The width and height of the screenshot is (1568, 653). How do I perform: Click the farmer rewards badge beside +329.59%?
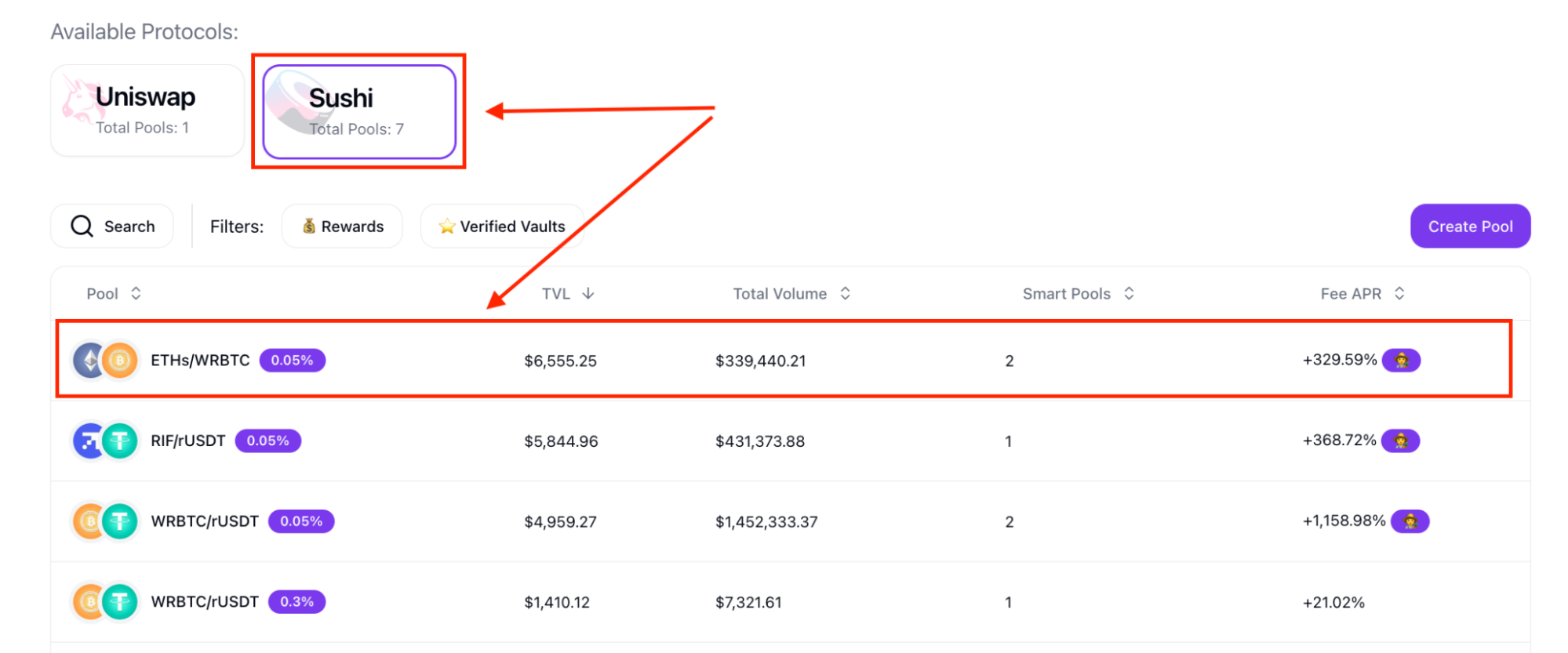point(1401,361)
